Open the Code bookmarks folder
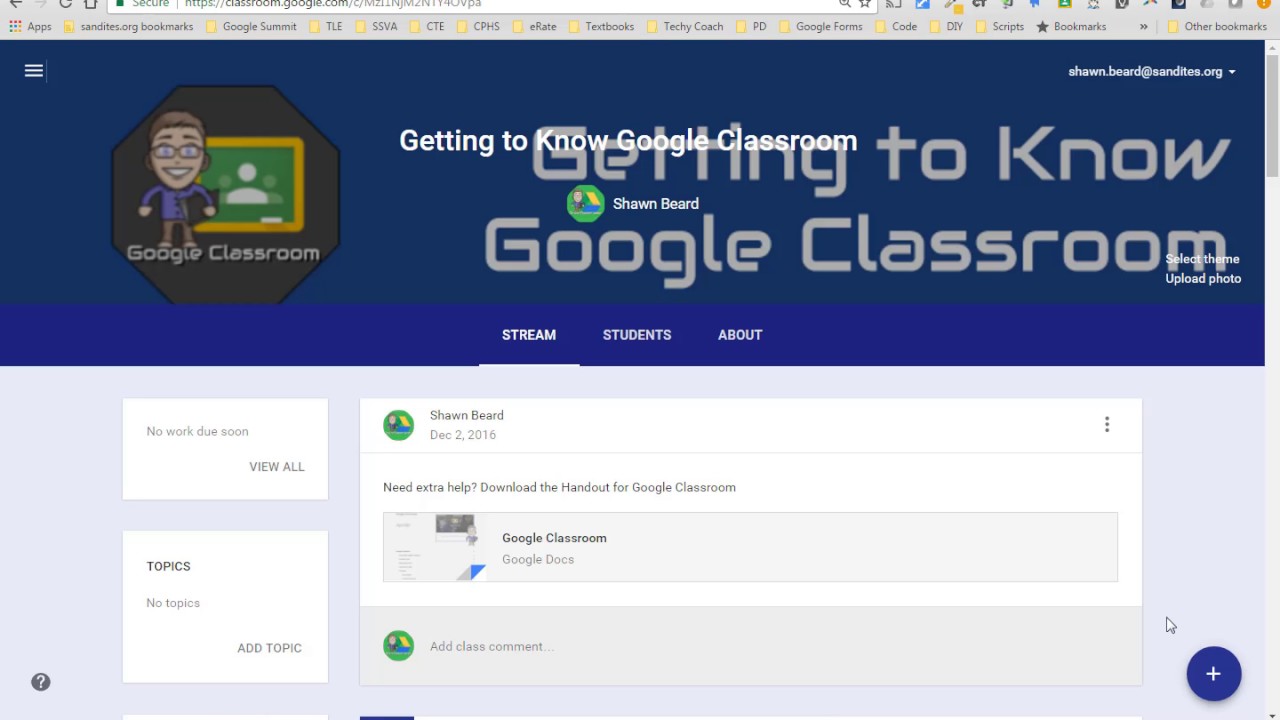Screen dimensions: 1280x720 click(x=895, y=27)
